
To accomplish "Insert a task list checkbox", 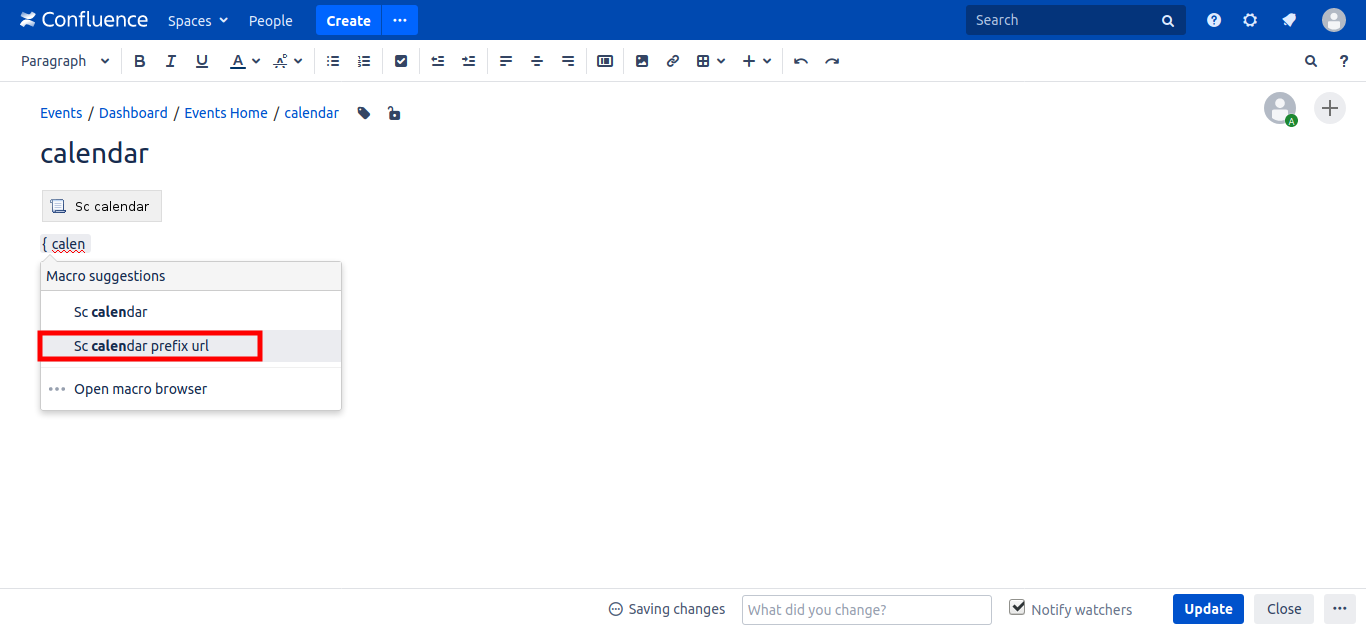I will coord(401,61).
